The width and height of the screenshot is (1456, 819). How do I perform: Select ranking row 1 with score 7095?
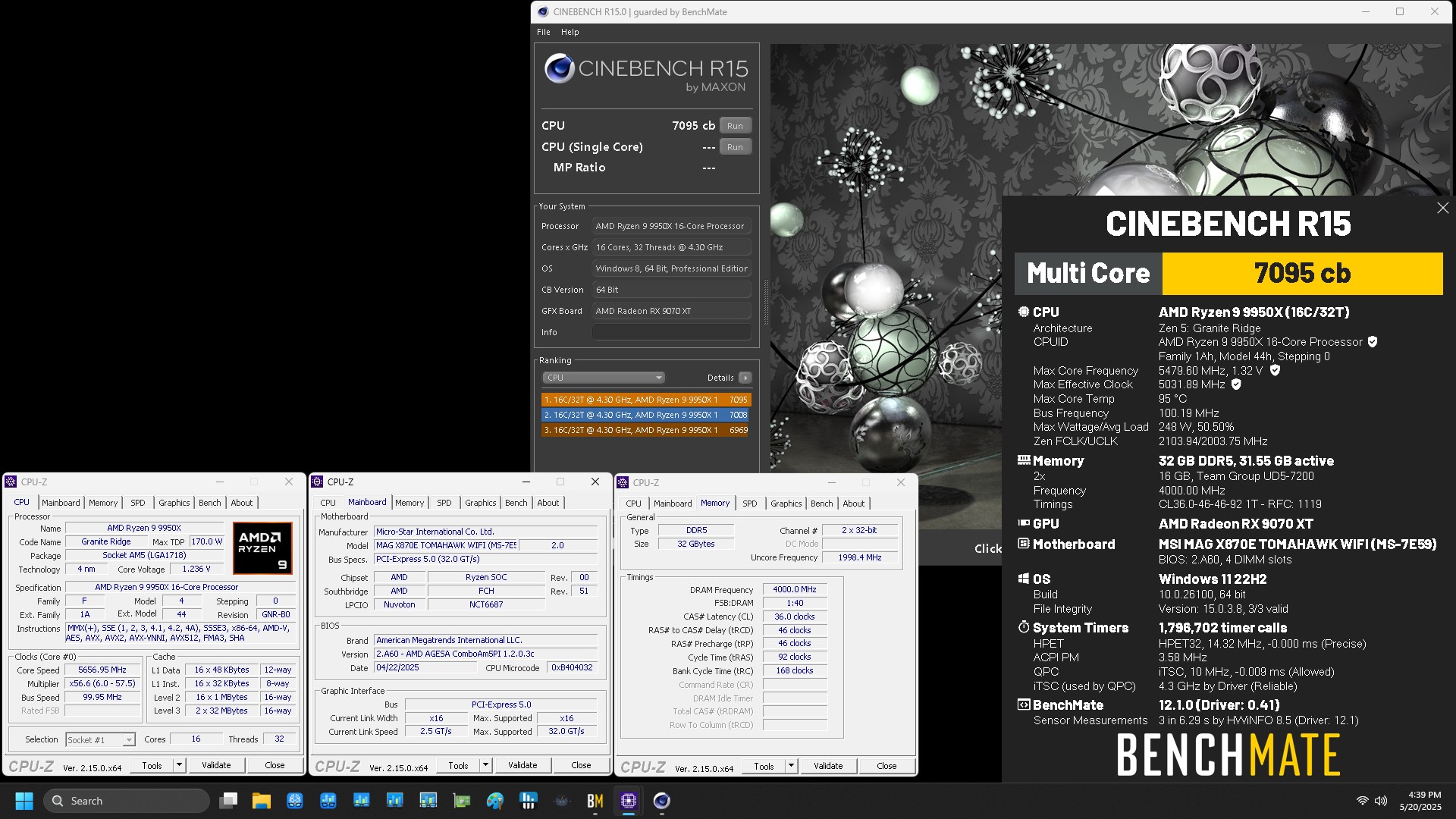click(x=646, y=400)
